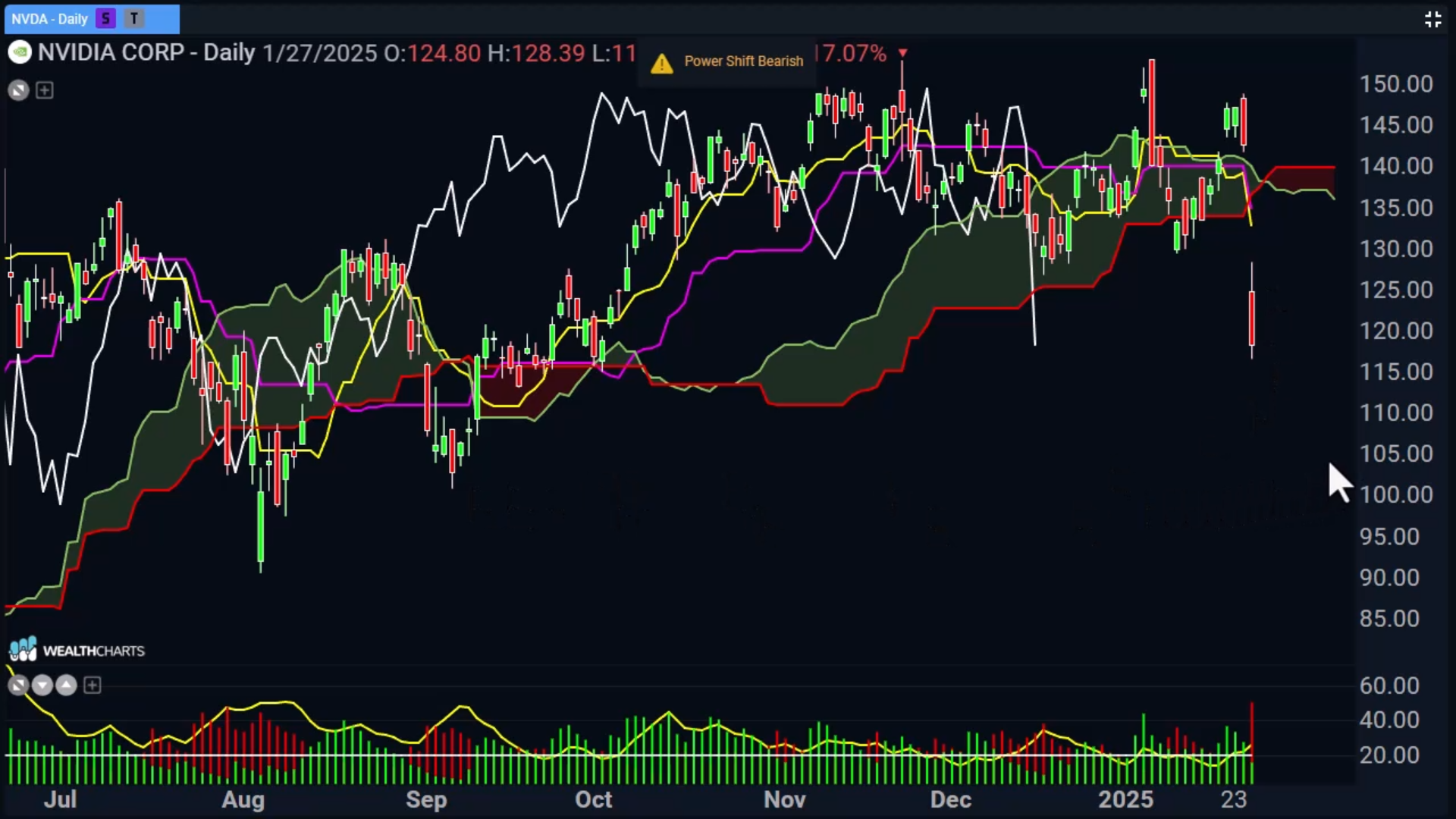This screenshot has width=1456, height=819.
Task: Click the 85.00 price axis label
Action: click(1389, 619)
